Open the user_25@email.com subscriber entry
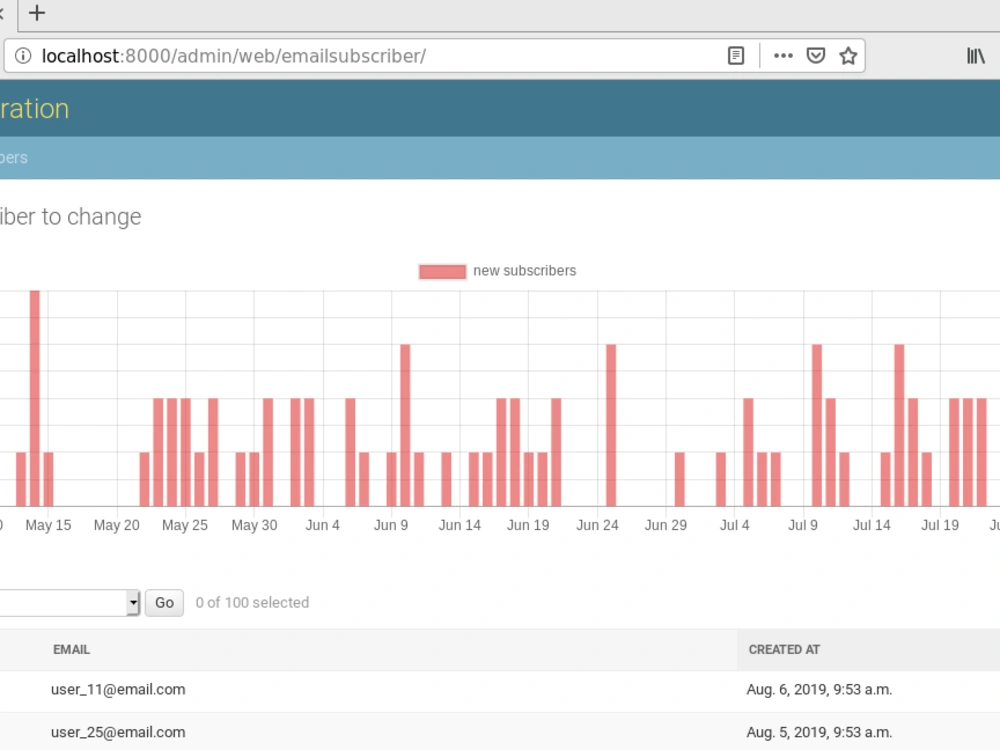The image size is (1000, 750). (x=118, y=732)
